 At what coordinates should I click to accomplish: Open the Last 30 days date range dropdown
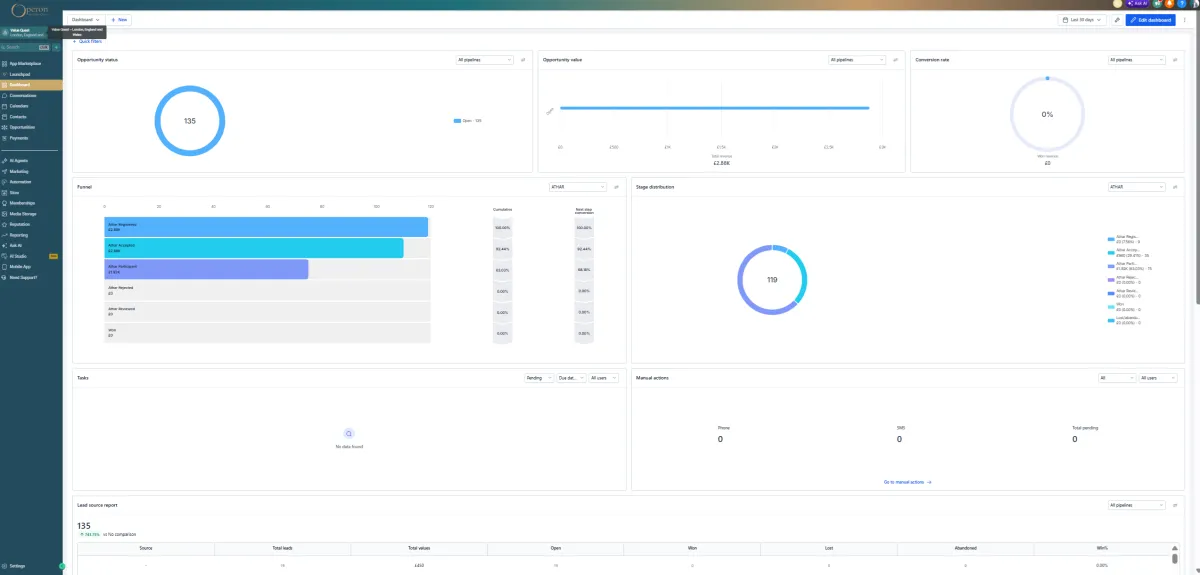tap(1083, 20)
